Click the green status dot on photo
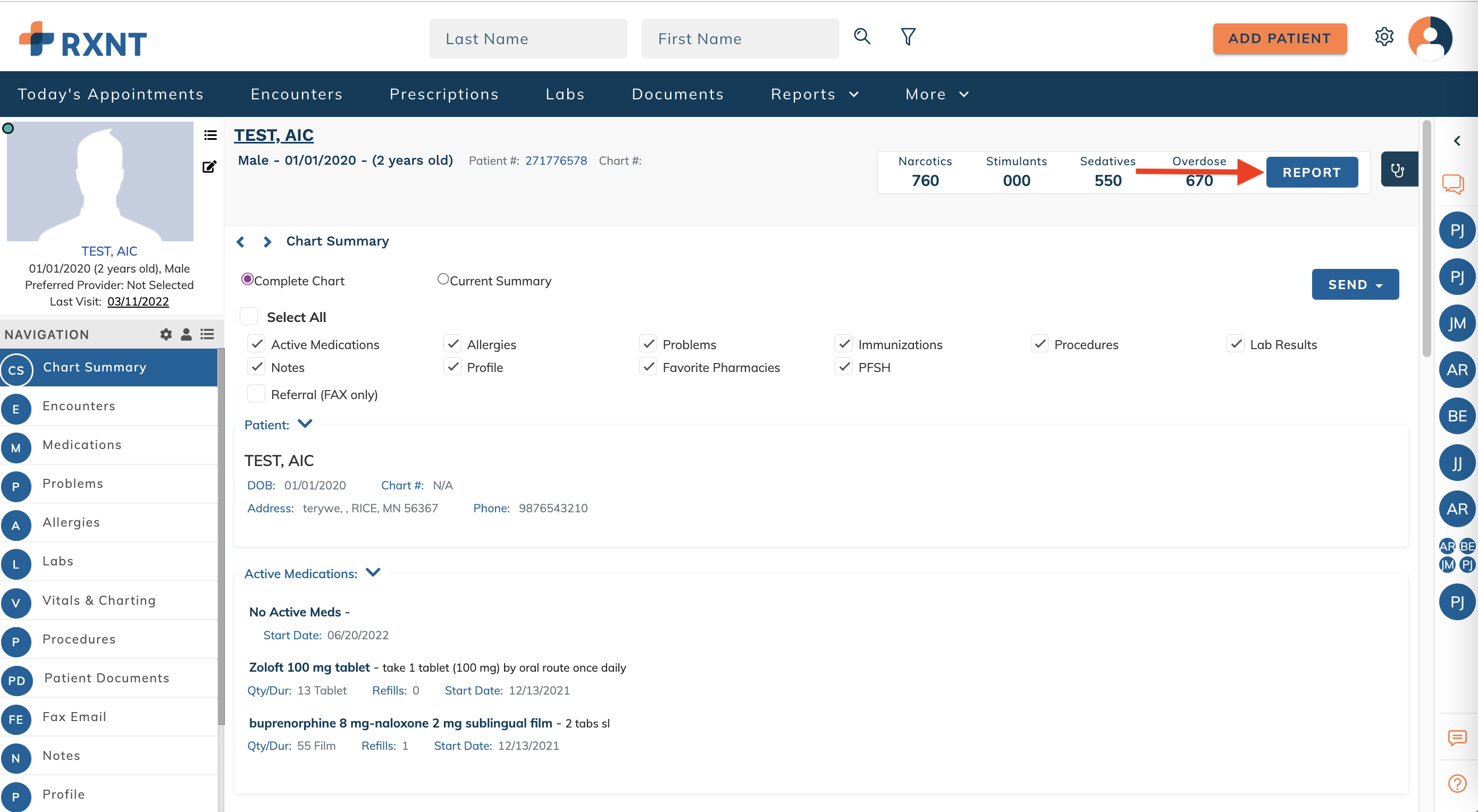 [8, 129]
